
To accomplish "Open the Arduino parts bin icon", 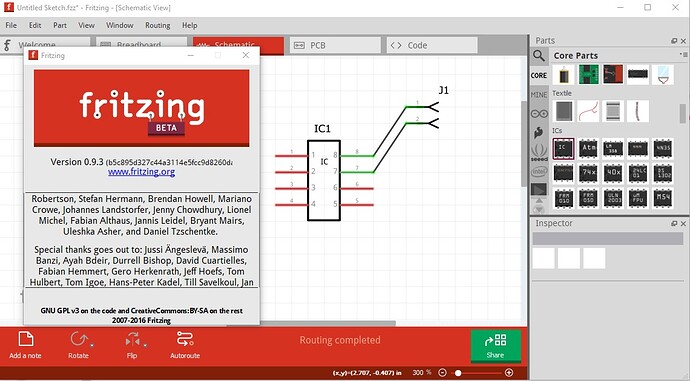I will [539, 114].
